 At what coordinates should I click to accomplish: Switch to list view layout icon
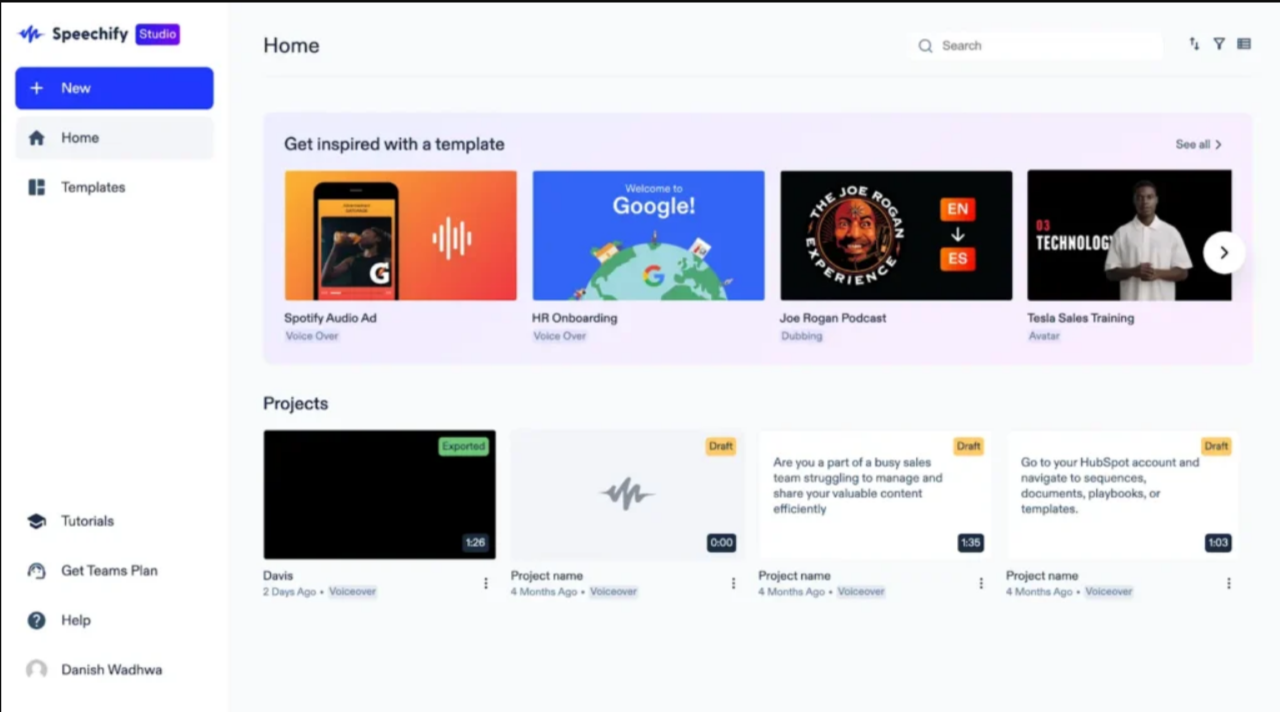pos(1244,44)
